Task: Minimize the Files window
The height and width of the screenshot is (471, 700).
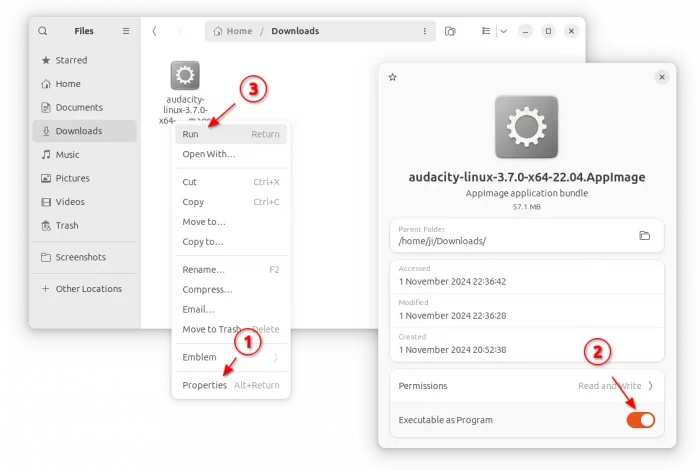Action: click(x=525, y=31)
